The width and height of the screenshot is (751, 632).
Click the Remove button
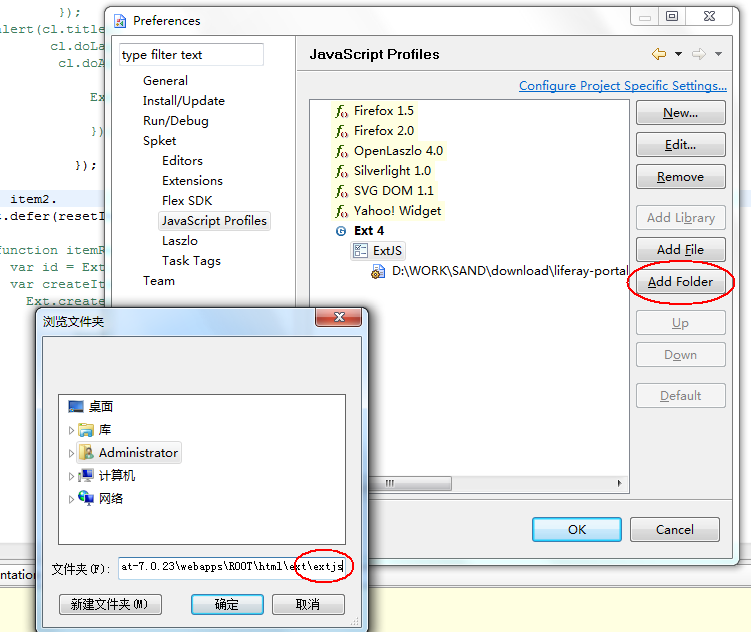click(681, 177)
